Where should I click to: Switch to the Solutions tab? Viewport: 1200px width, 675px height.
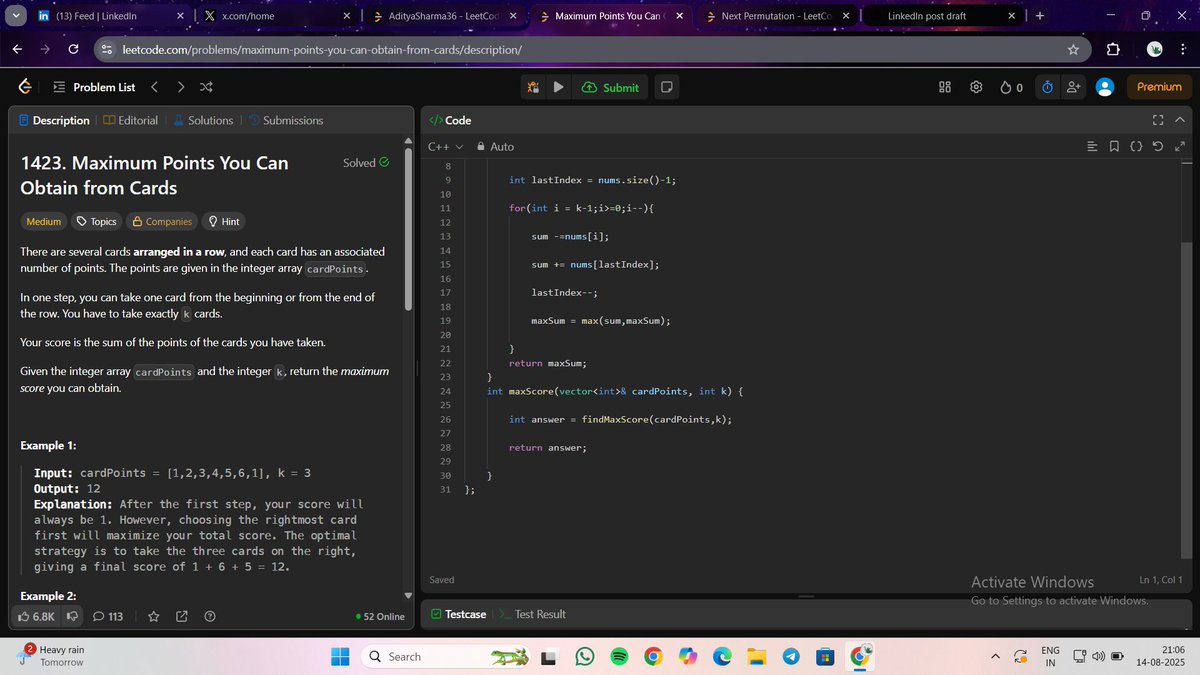203,120
